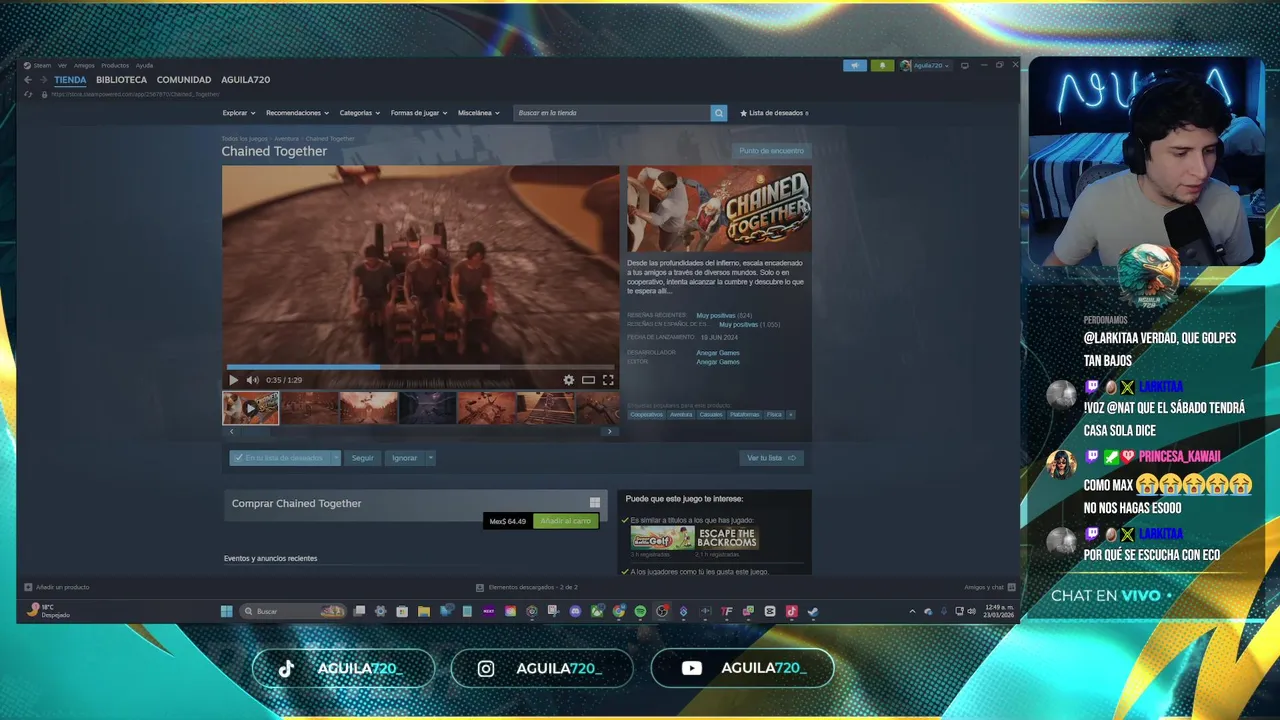Click the Ignorar button
Image resolution: width=1280 pixels, height=720 pixels.
(404, 458)
